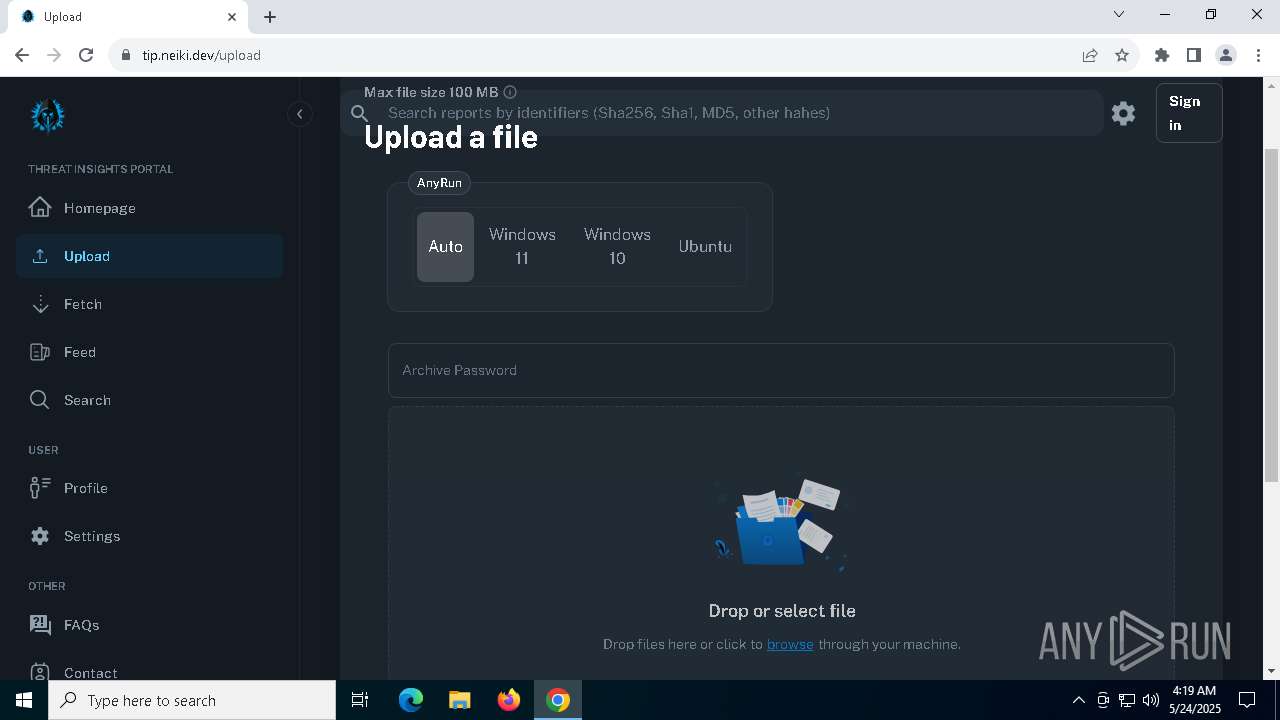This screenshot has height=720, width=1280.
Task: Open the Fetch page
Action: [x=149, y=304]
